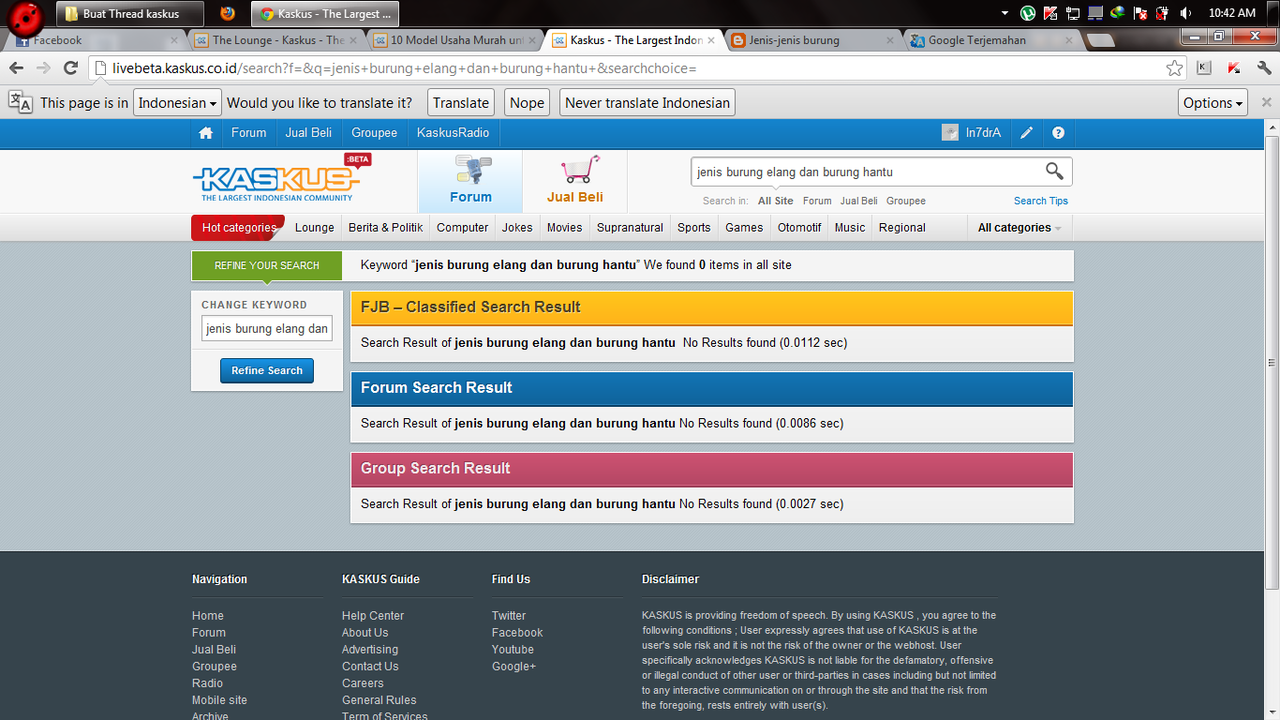Click the Nope button
The image size is (1280, 720).
(x=527, y=102)
